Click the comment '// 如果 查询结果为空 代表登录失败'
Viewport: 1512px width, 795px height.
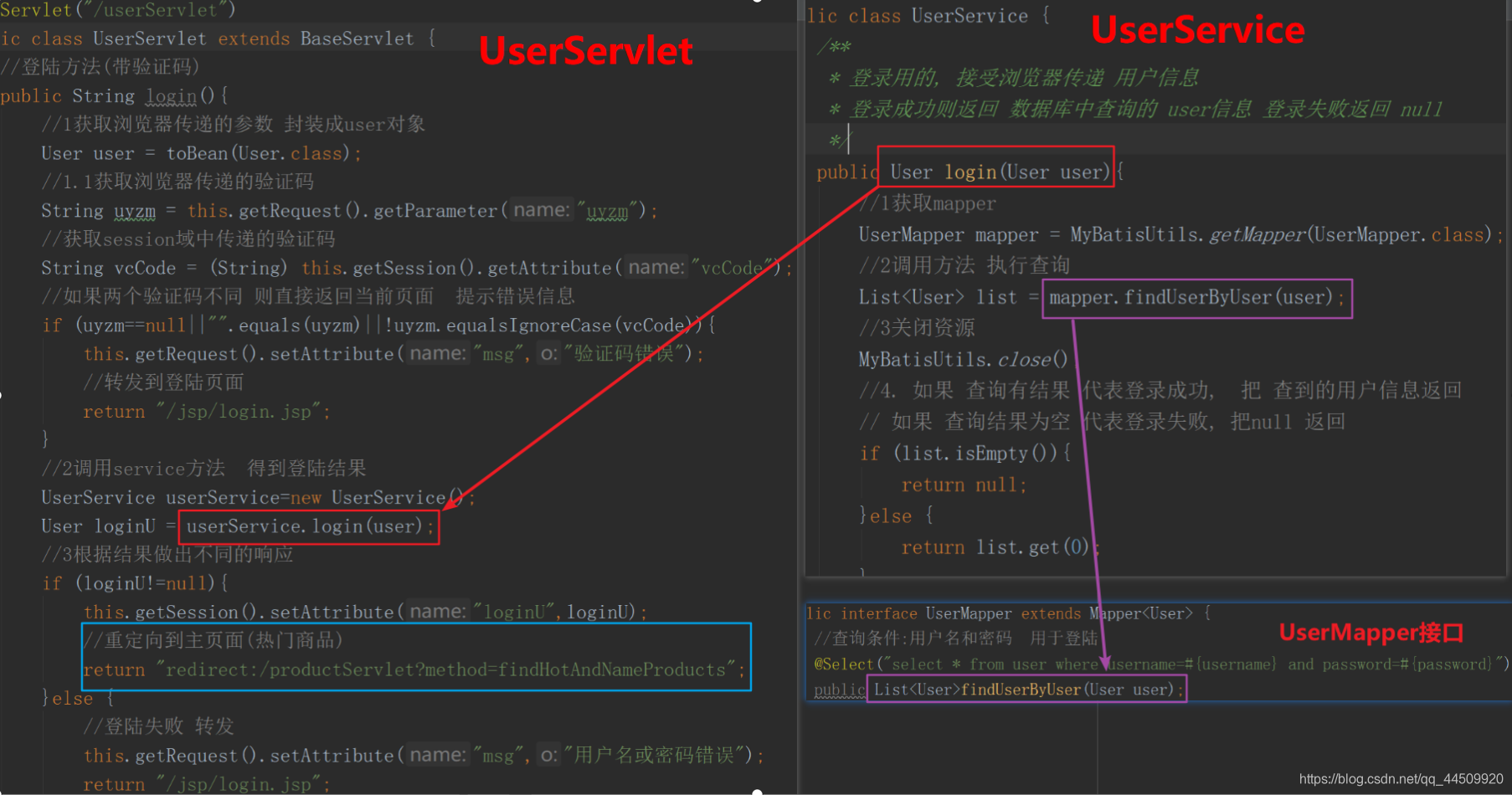click(1102, 421)
